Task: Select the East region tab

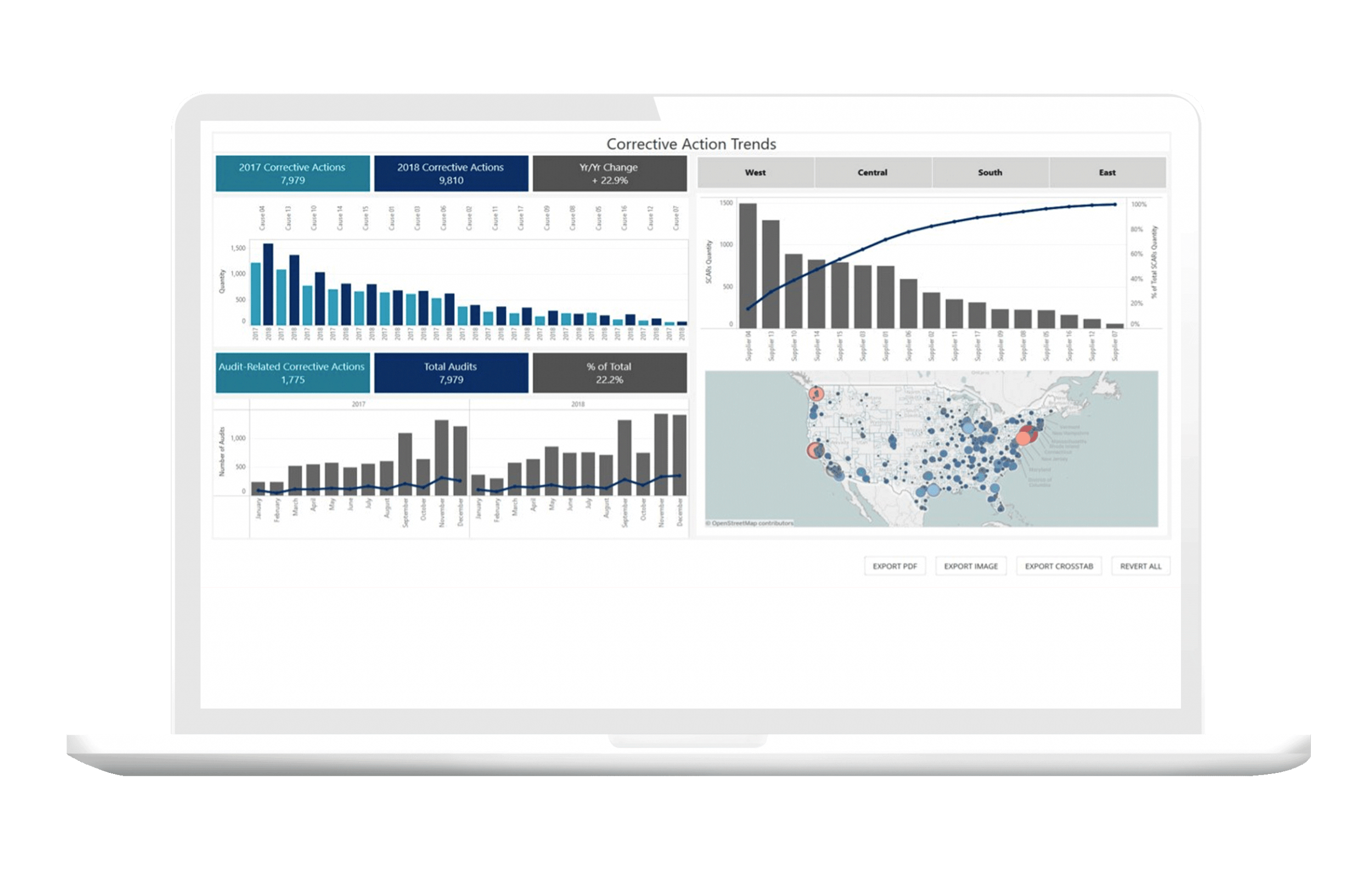Action: (1107, 173)
